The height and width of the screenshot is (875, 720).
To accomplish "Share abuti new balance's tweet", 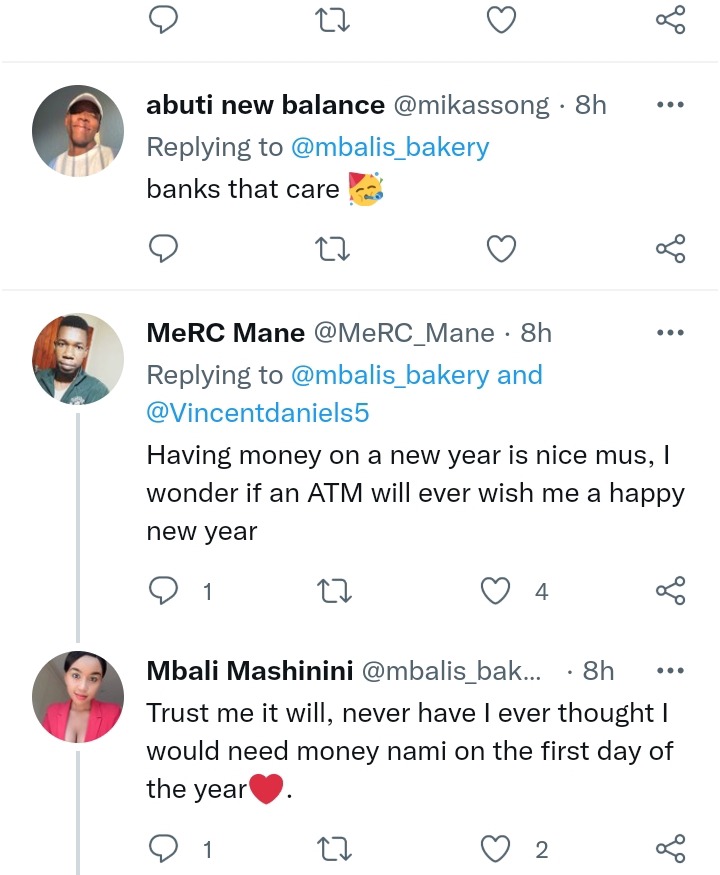I will [670, 248].
